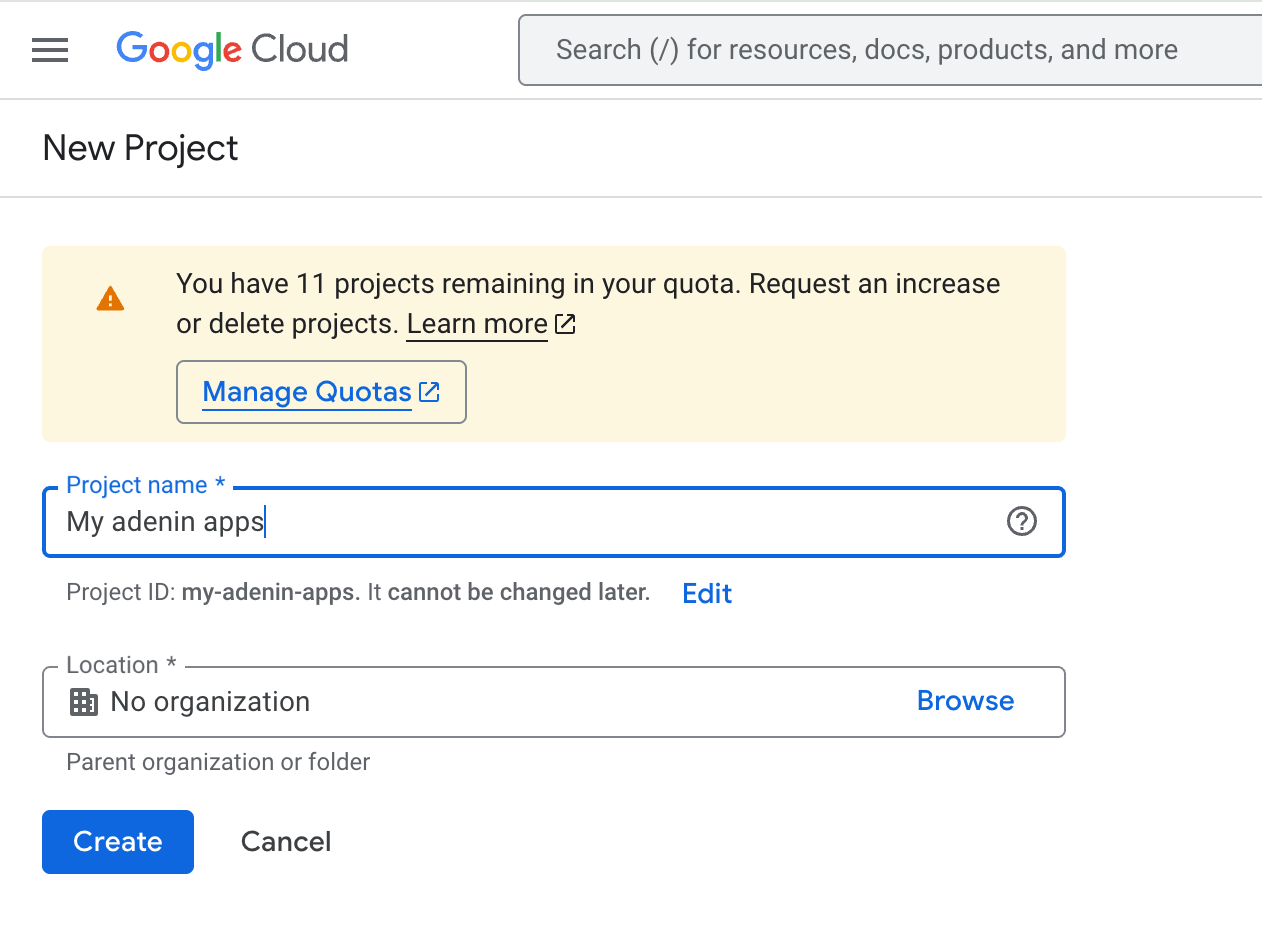Screen dimensions: 1262x938
Task: Click external-link icon beside Learn more
Action: [566, 324]
